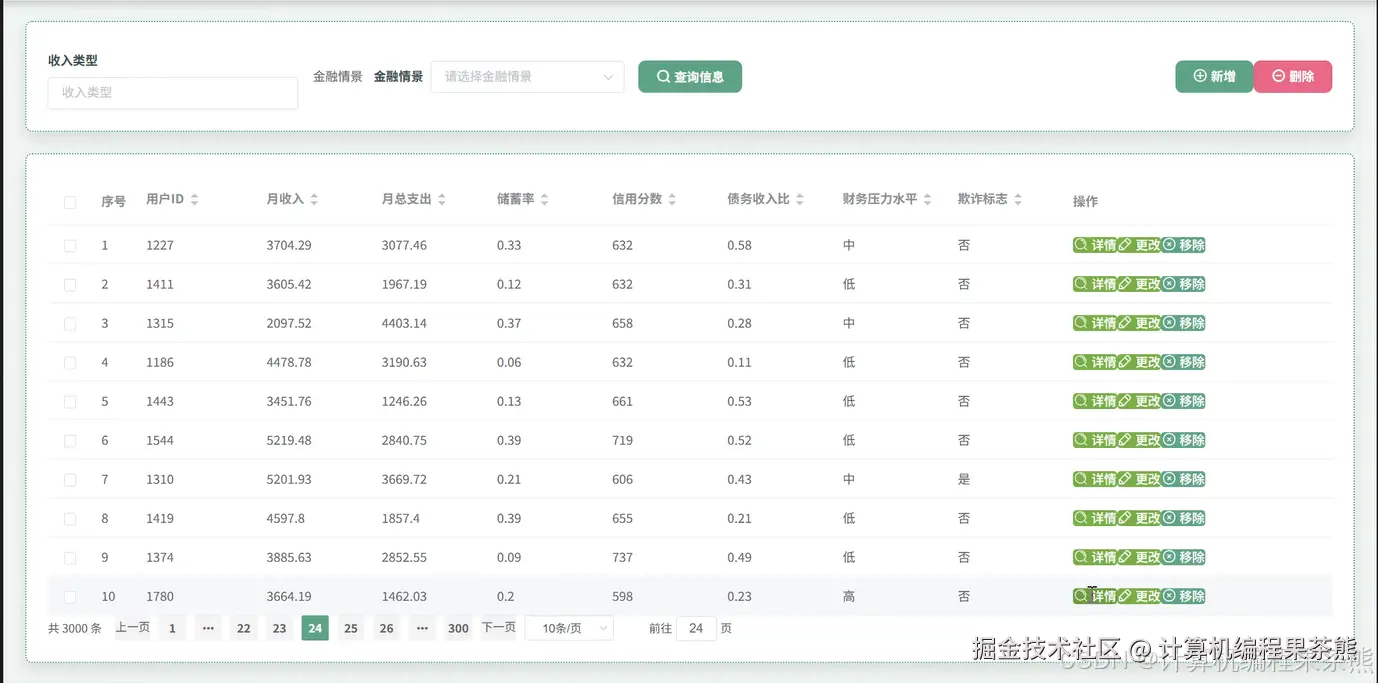Expand hidden pages via the ellipsis after page 1
The height and width of the screenshot is (683, 1378).
click(x=207, y=627)
